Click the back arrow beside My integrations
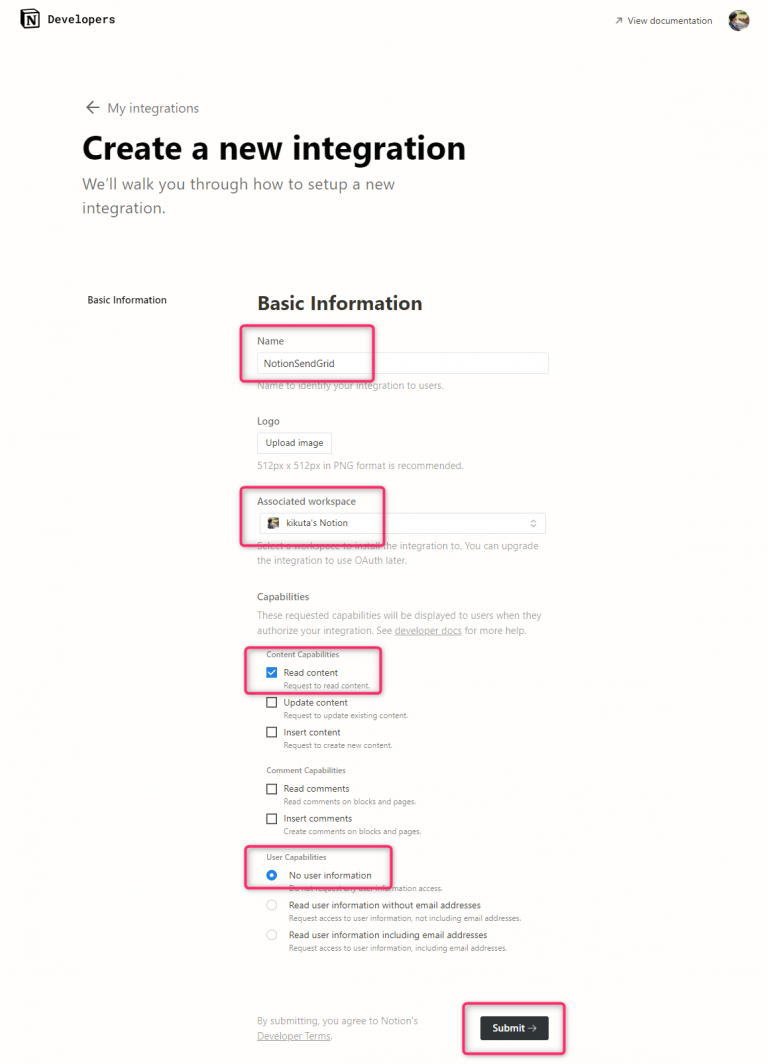 pyautogui.click(x=92, y=107)
